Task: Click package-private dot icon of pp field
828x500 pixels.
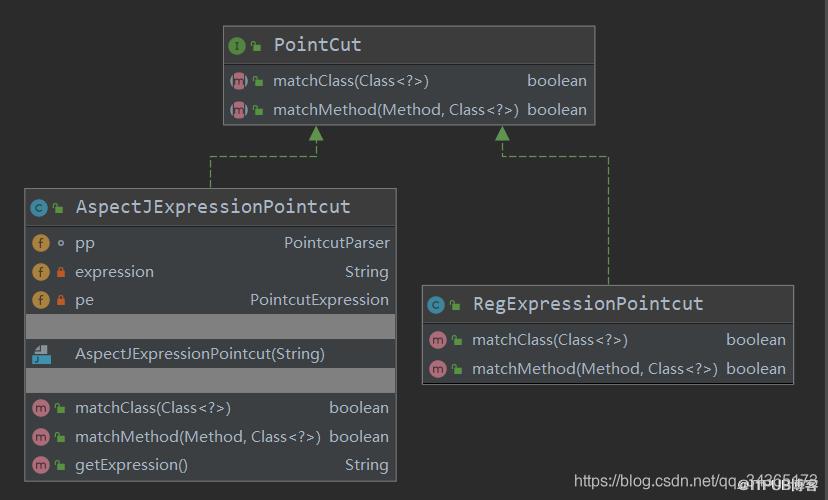Action: tap(61, 243)
